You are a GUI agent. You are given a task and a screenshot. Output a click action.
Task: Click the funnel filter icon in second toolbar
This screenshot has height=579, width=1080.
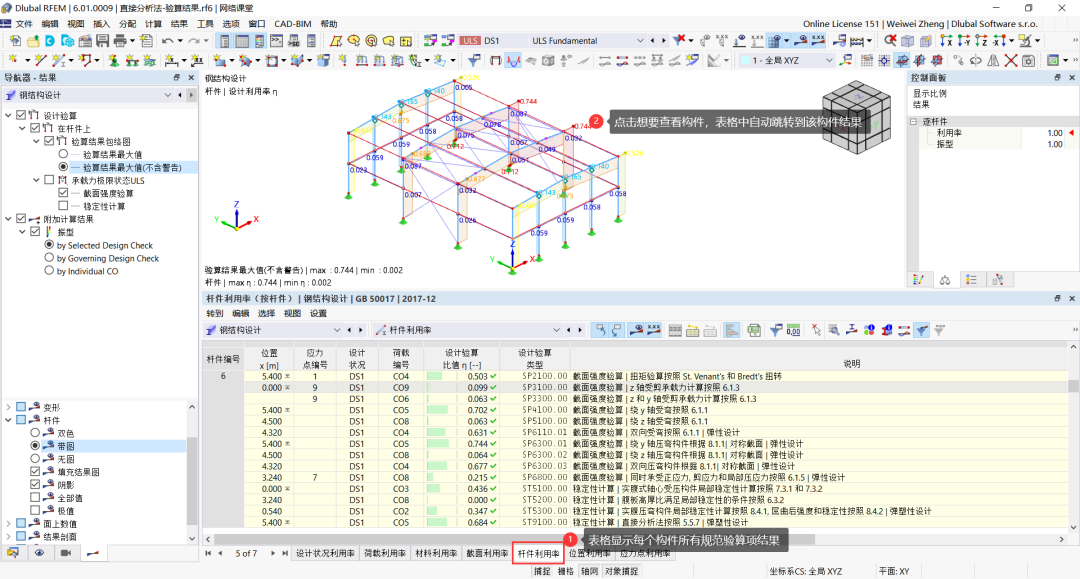[474, 61]
